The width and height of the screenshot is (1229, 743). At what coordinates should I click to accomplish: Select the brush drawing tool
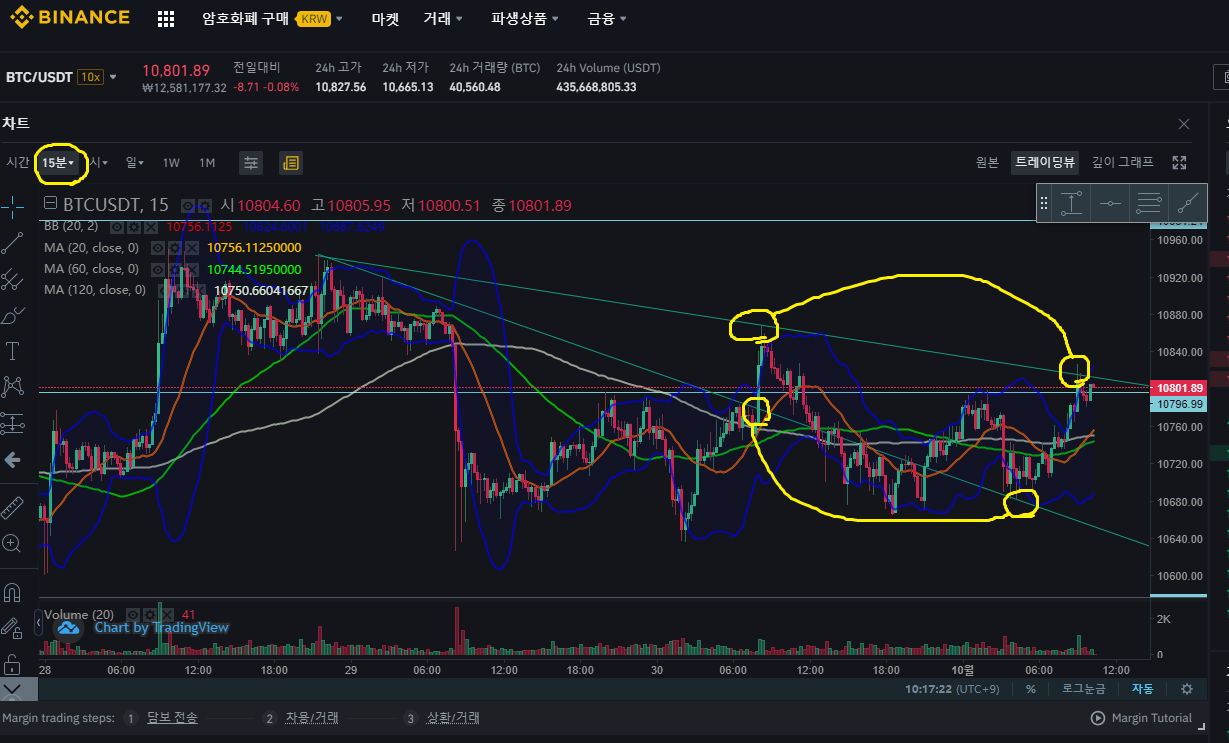12,315
